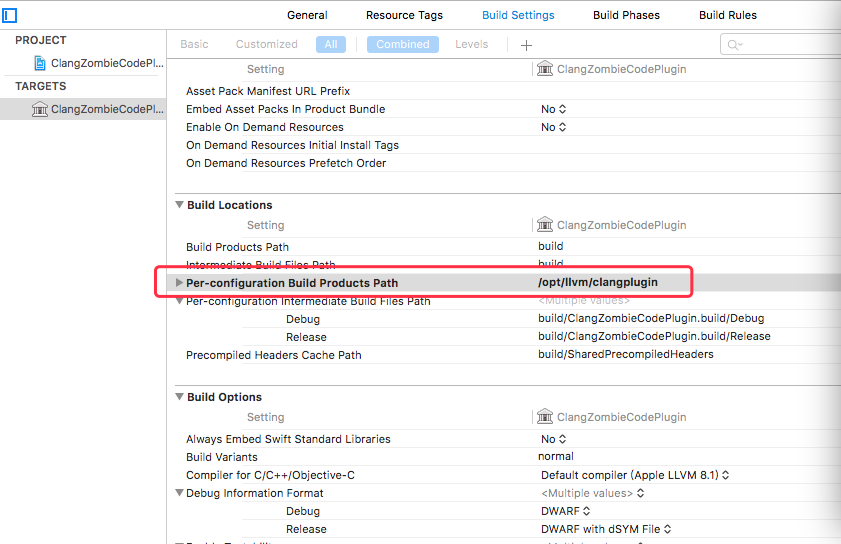This screenshot has width=841, height=544.
Task: Select On Demand Resources Initial Install Tags
Action: click(x=292, y=145)
